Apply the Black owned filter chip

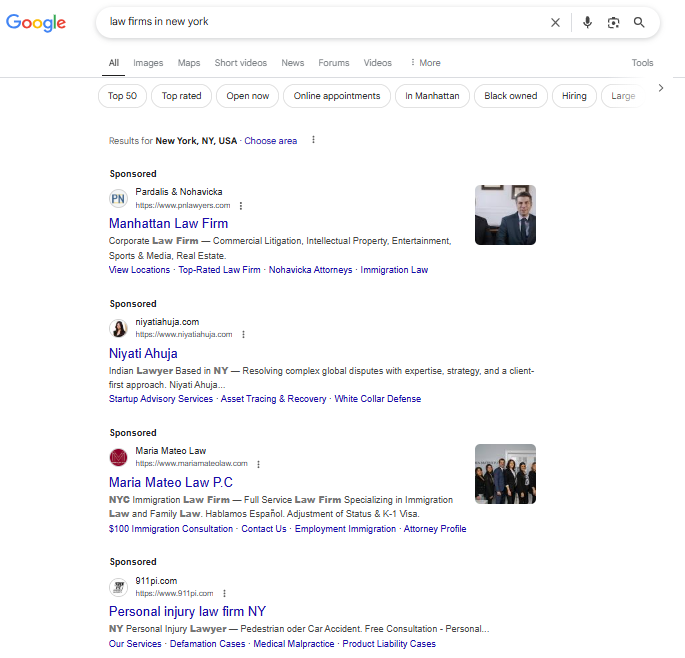tap(511, 96)
